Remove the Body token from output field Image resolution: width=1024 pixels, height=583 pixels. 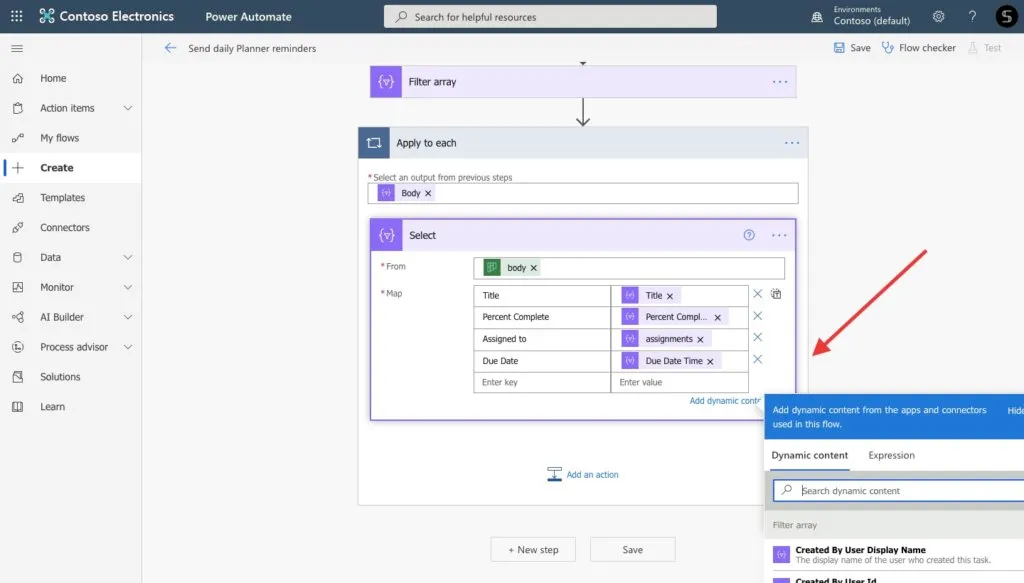point(428,193)
